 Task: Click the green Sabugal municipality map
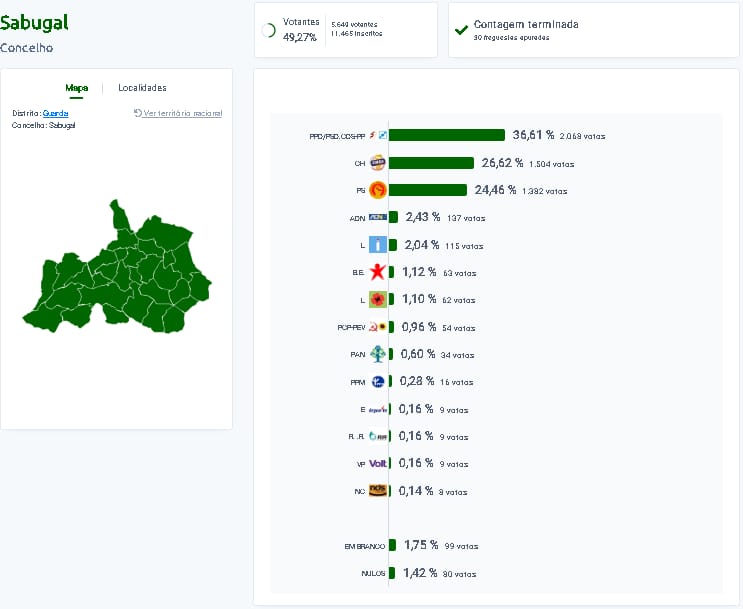point(117,268)
